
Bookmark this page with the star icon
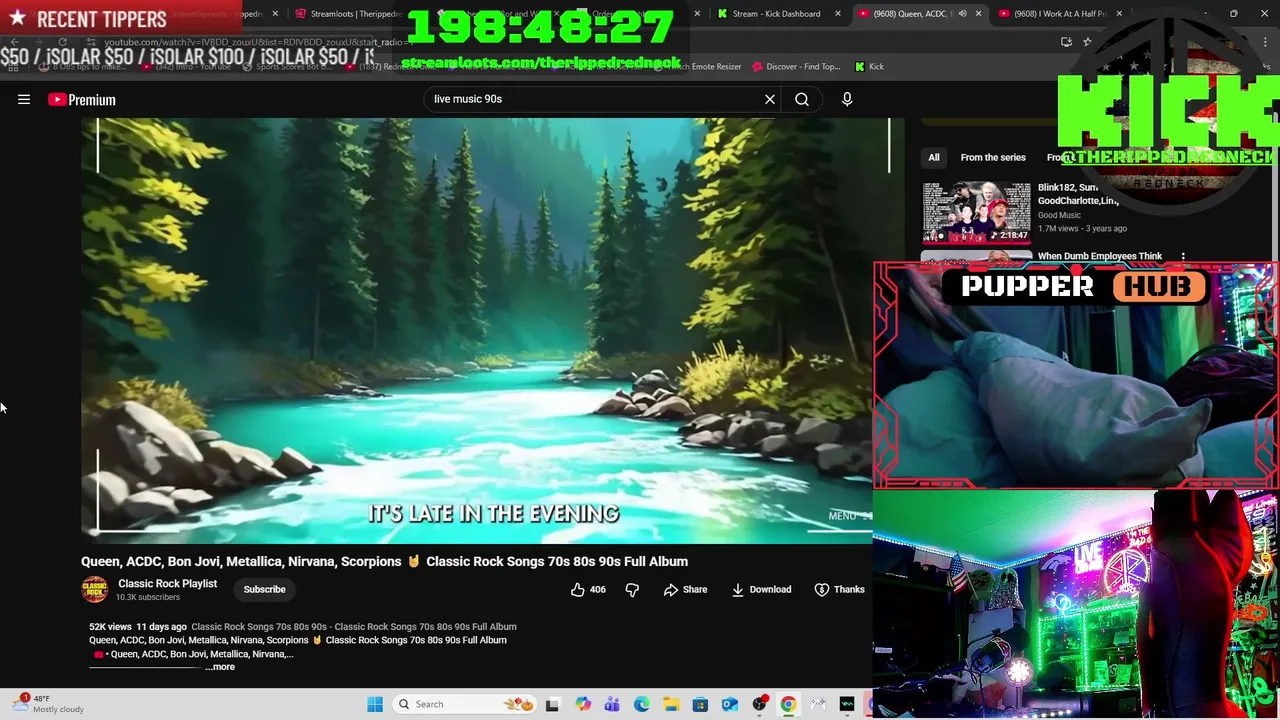pos(1087,42)
